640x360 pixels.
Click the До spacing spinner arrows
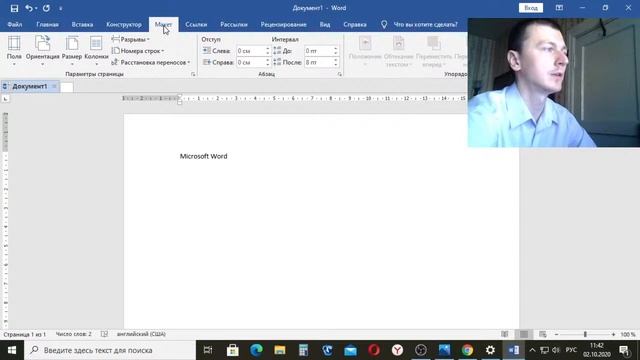click(x=336, y=51)
